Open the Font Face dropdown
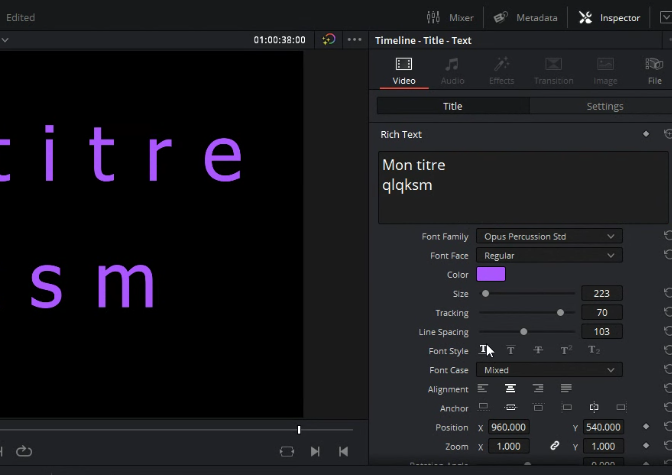The width and height of the screenshot is (672, 475). coord(549,256)
